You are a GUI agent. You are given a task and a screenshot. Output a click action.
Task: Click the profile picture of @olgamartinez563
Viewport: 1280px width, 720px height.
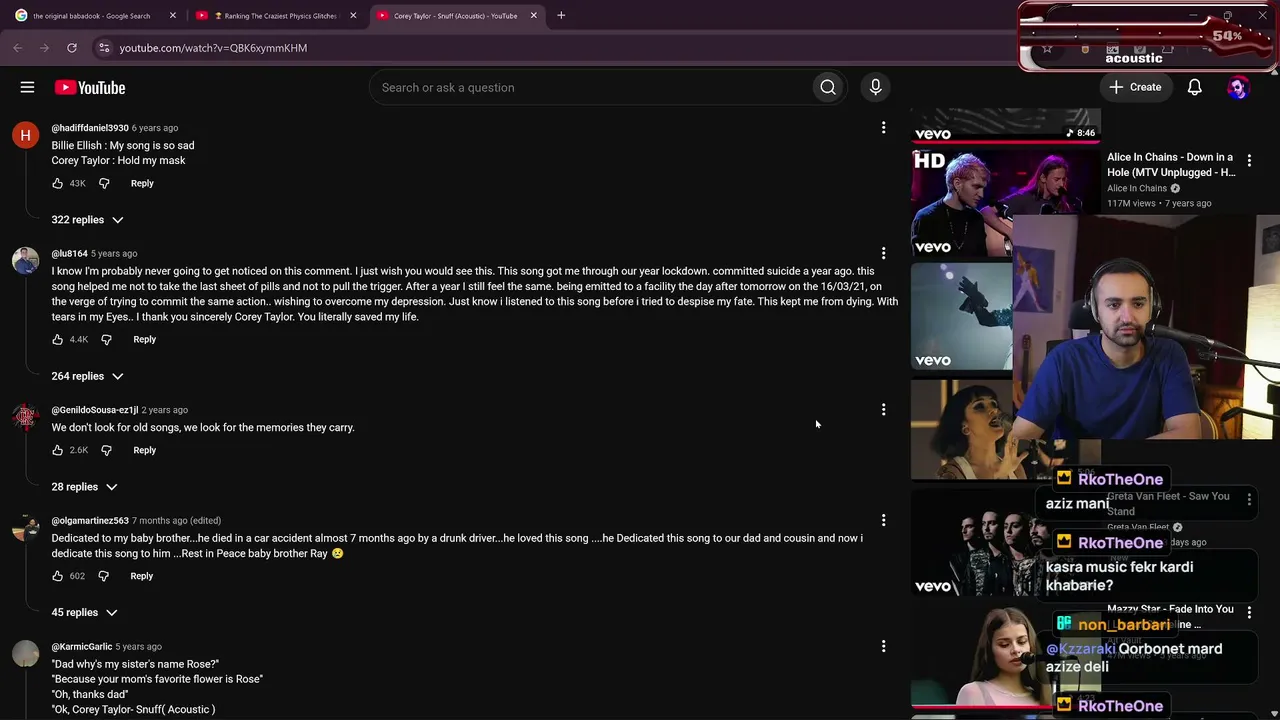point(25,528)
